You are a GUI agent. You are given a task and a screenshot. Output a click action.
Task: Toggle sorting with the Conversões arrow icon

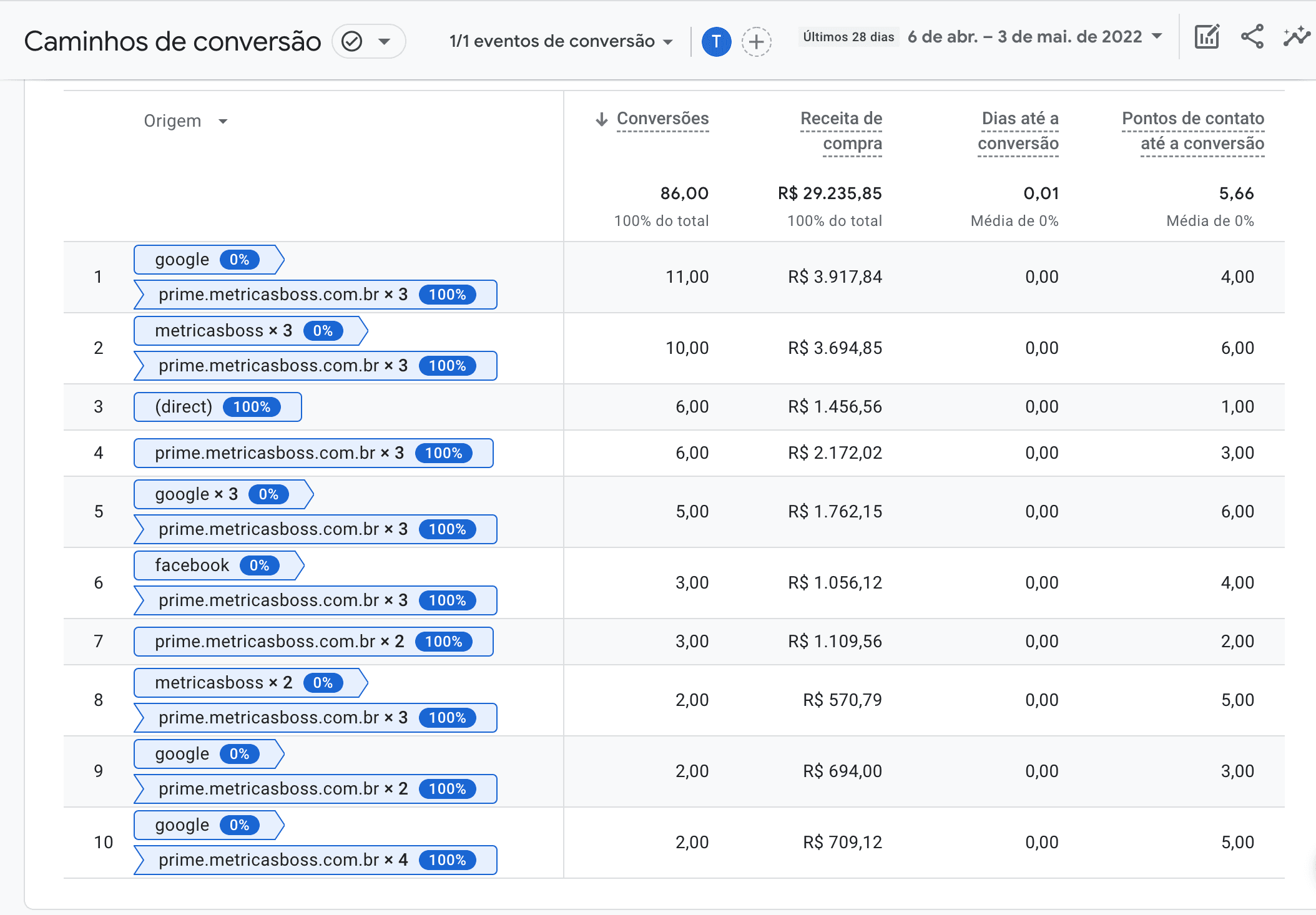tap(601, 119)
